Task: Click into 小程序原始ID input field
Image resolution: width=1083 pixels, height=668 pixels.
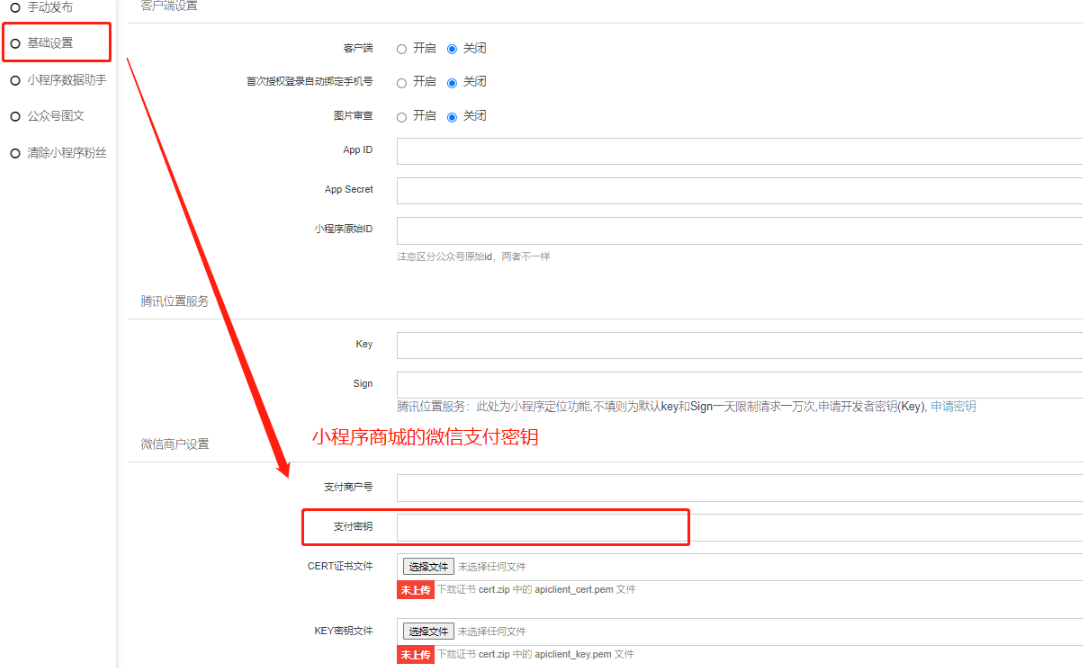Action: pos(738,230)
